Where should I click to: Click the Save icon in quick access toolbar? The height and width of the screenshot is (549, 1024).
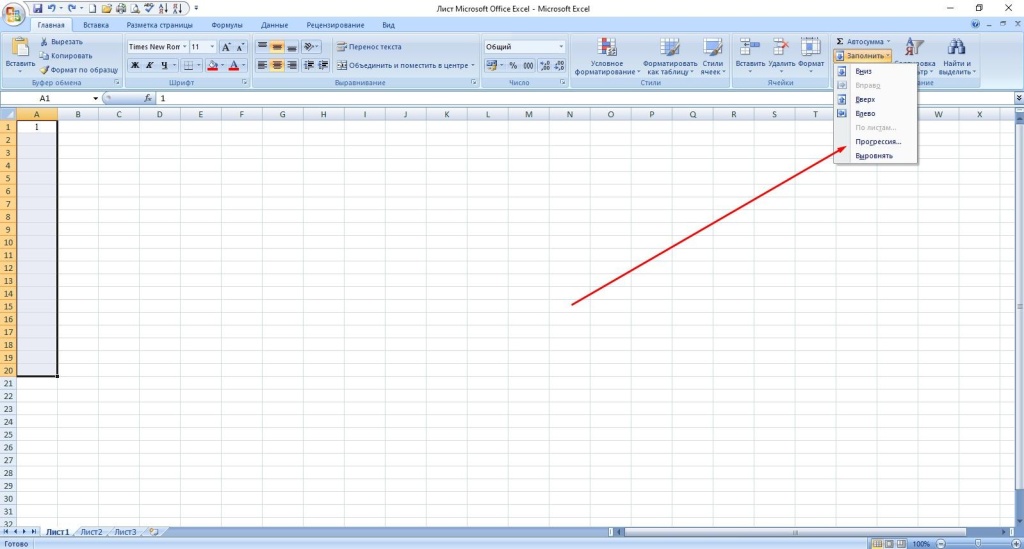[37, 8]
